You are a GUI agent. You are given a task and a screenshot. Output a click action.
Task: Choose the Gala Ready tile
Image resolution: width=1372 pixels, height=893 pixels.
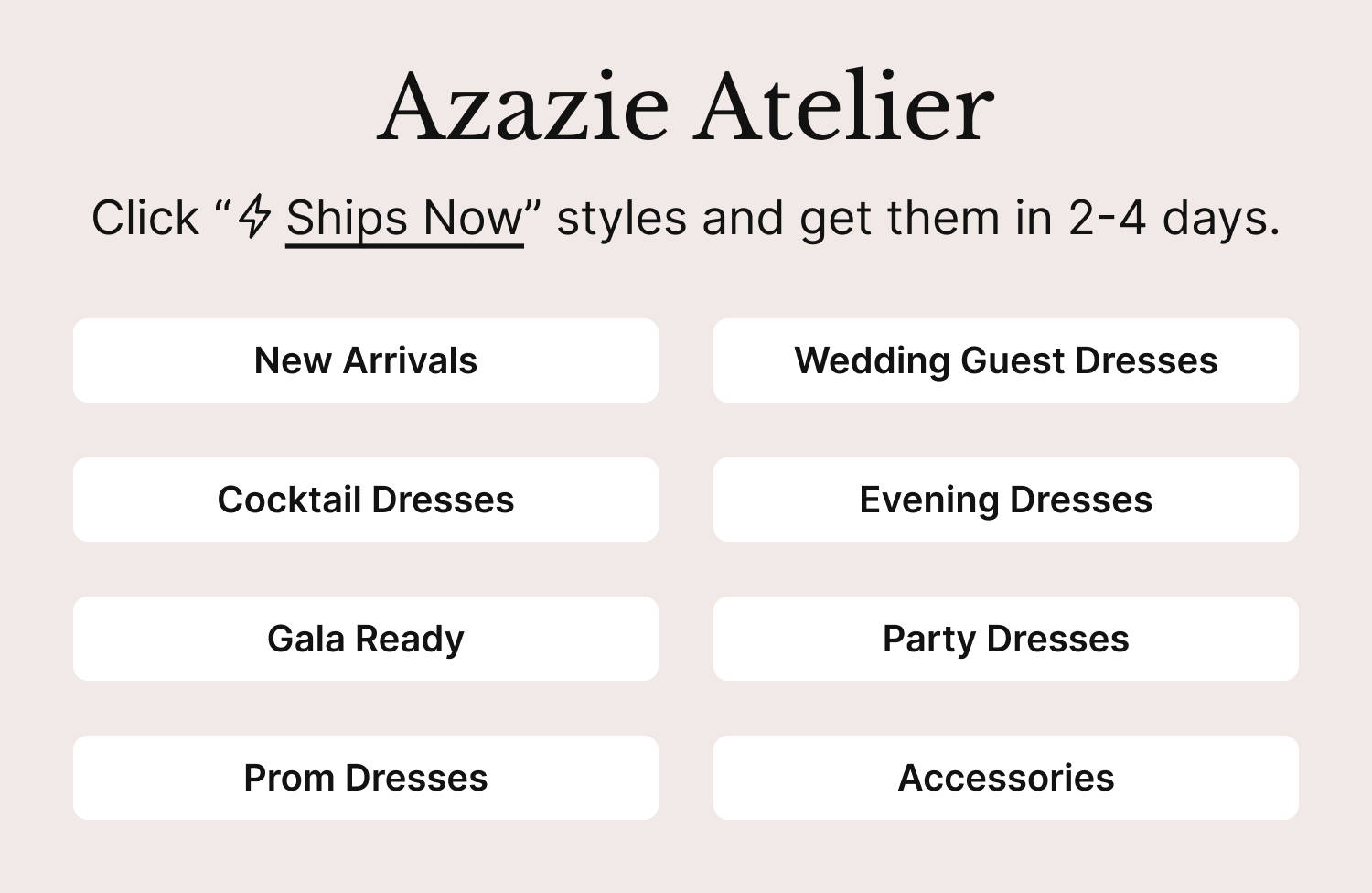click(x=366, y=639)
